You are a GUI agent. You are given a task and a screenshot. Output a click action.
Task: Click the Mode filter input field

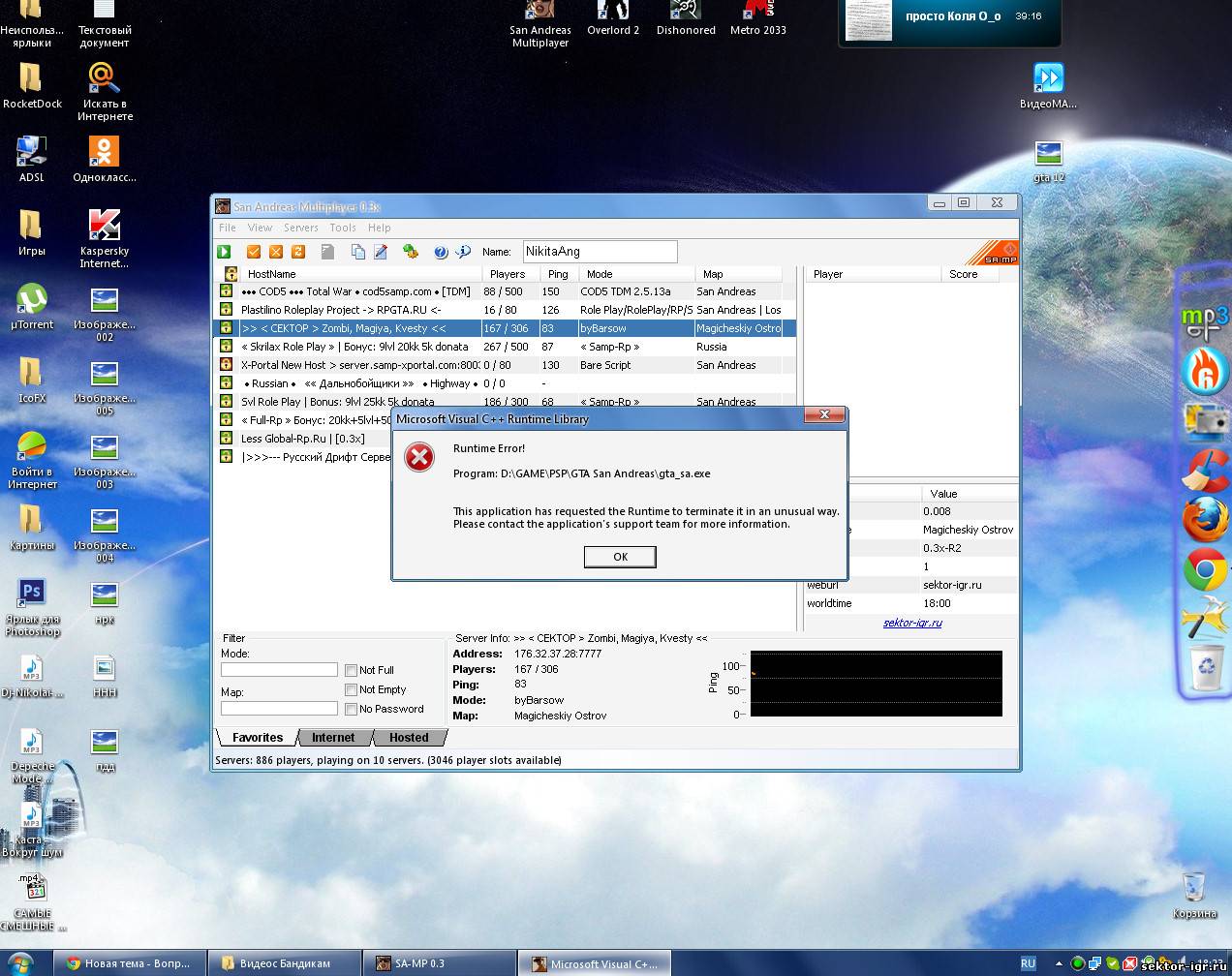coord(279,670)
